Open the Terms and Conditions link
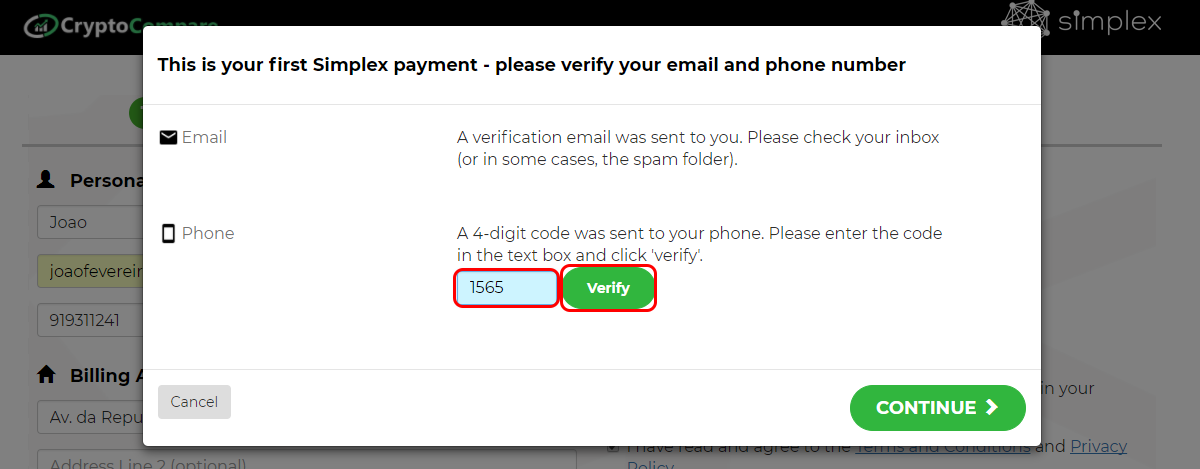The image size is (1200, 469). (x=943, y=447)
